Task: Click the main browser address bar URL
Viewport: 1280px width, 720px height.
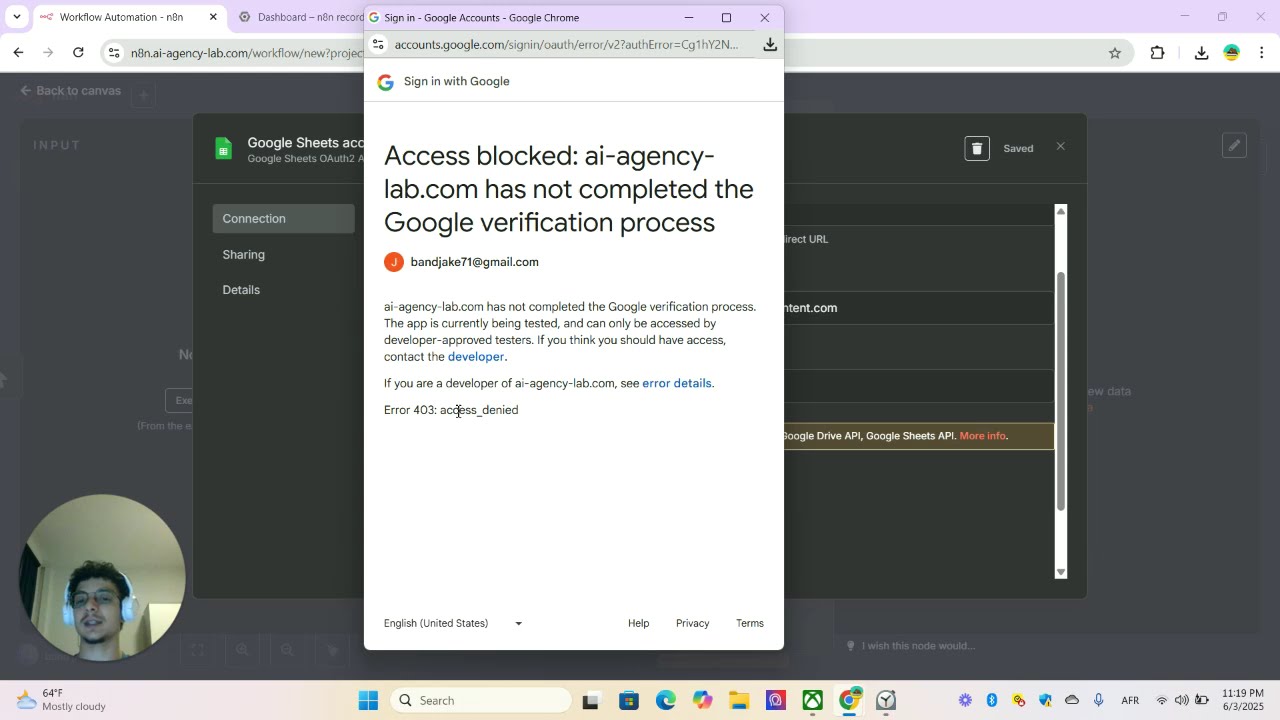Action: [x=246, y=53]
